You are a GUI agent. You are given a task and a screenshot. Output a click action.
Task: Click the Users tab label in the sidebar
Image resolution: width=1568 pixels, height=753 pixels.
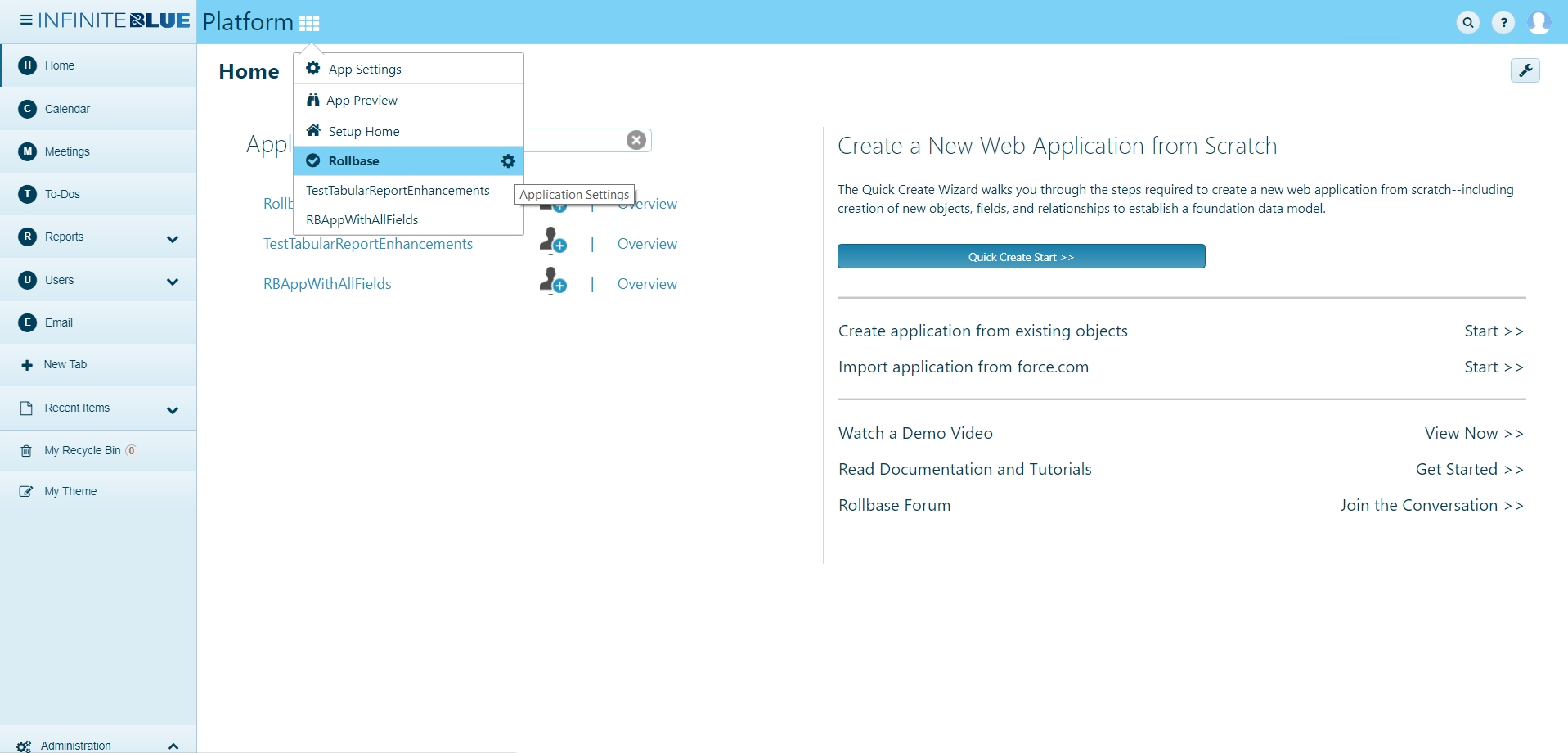click(x=59, y=280)
